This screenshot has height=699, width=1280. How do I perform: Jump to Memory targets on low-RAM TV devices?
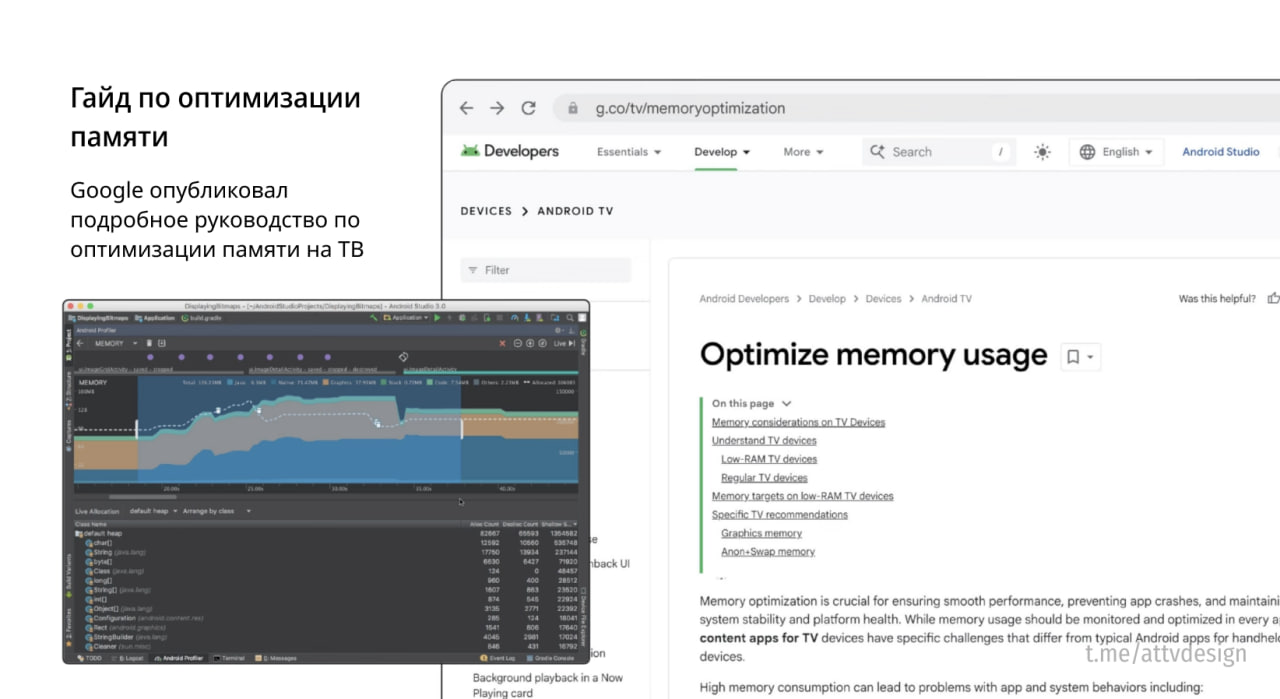click(x=802, y=496)
